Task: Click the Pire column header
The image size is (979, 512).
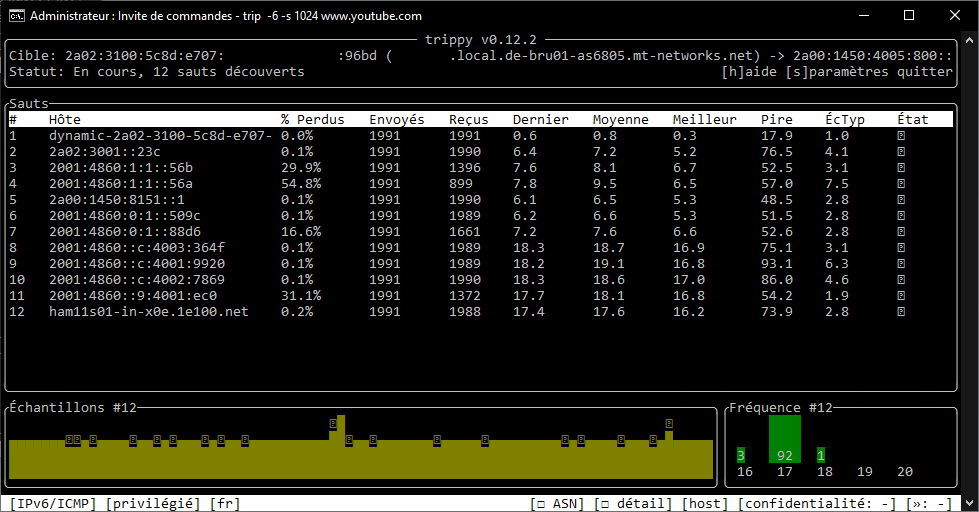Action: point(777,119)
